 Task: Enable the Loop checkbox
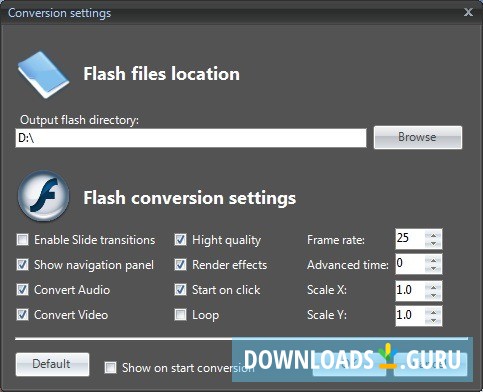pos(180,315)
